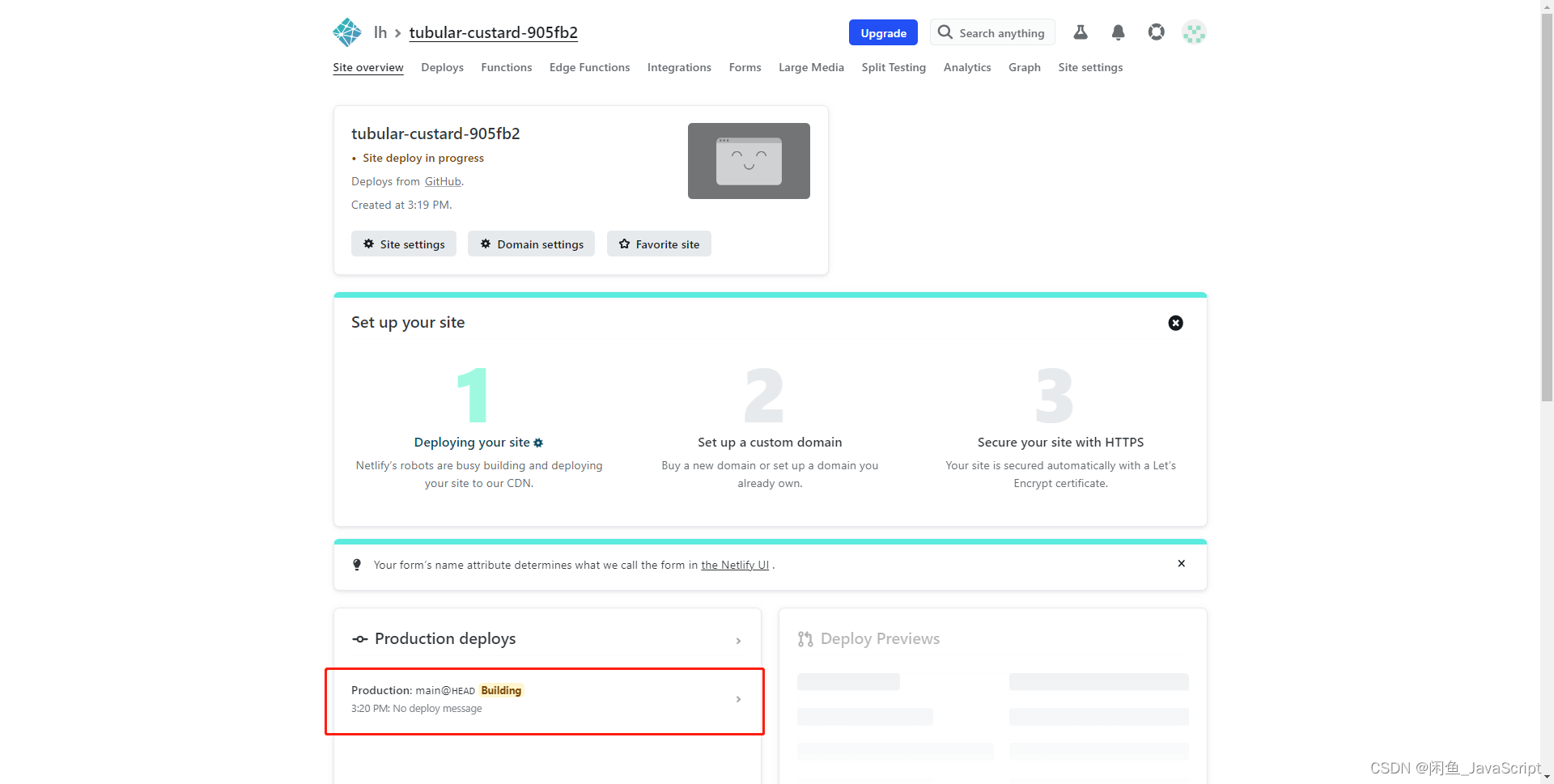The width and height of the screenshot is (1554, 784).
Task: Click the Upgrade button
Action: pos(883,32)
